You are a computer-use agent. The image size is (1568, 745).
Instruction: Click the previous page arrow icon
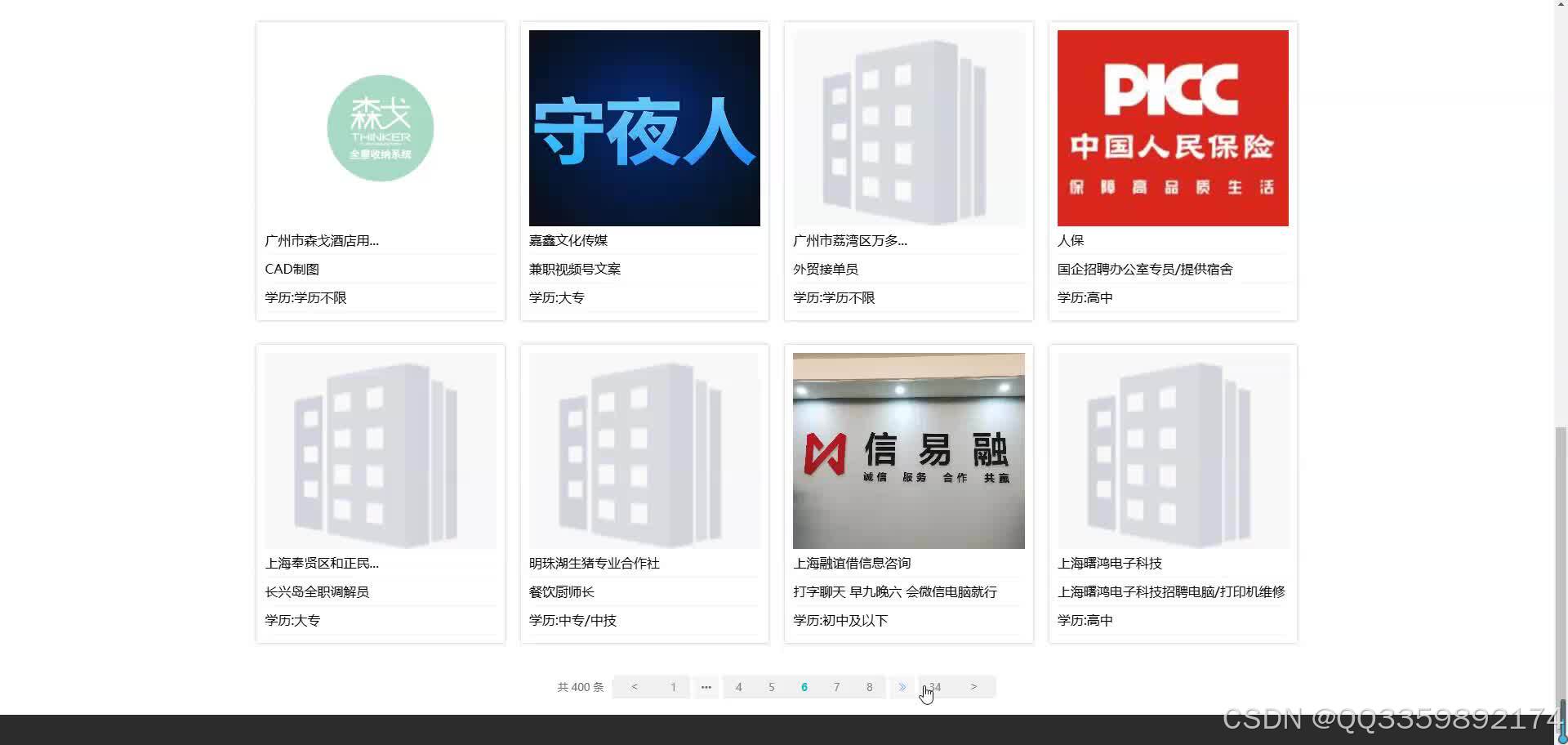point(635,687)
